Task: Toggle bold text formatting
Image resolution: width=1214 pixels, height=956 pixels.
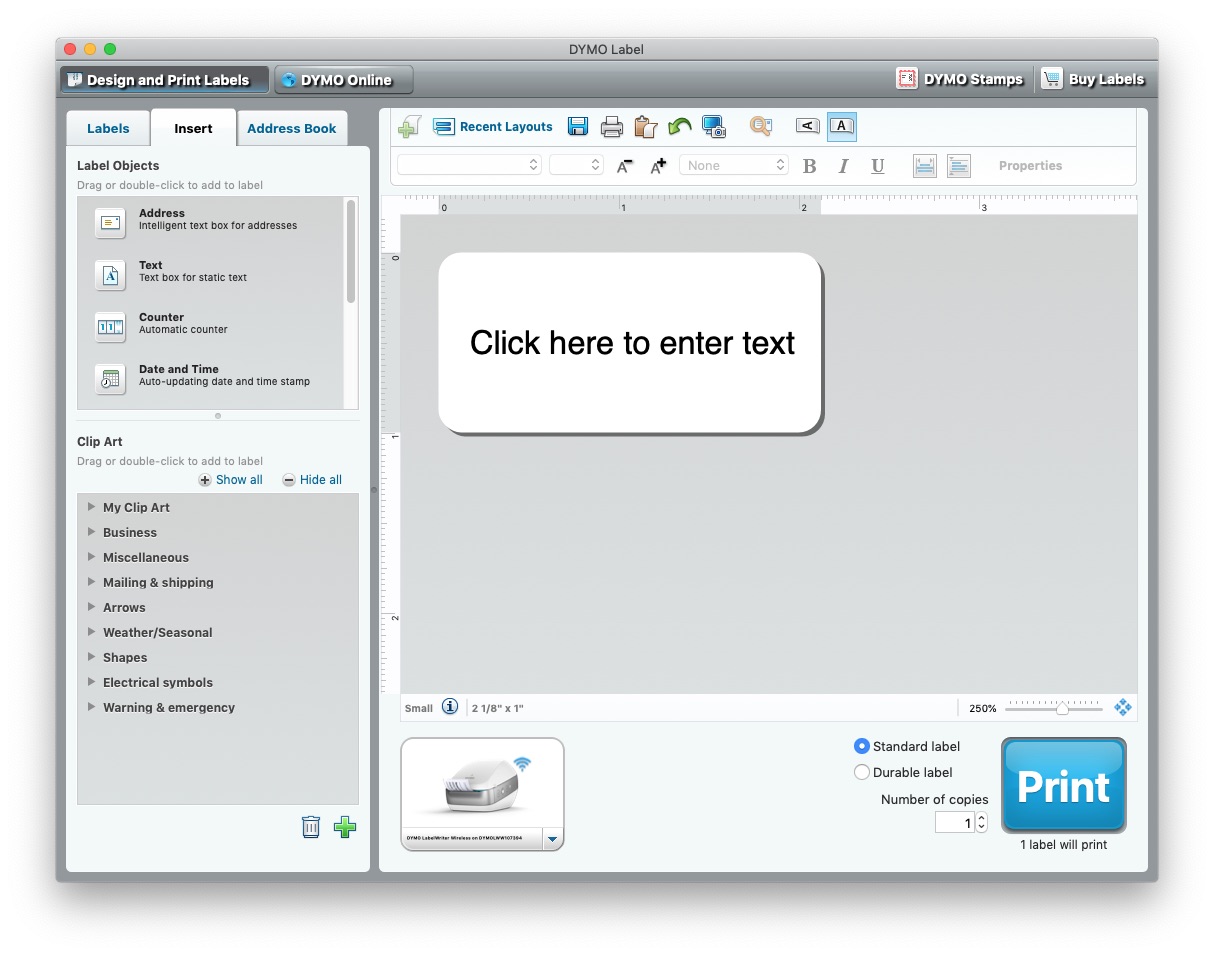Action: [810, 166]
